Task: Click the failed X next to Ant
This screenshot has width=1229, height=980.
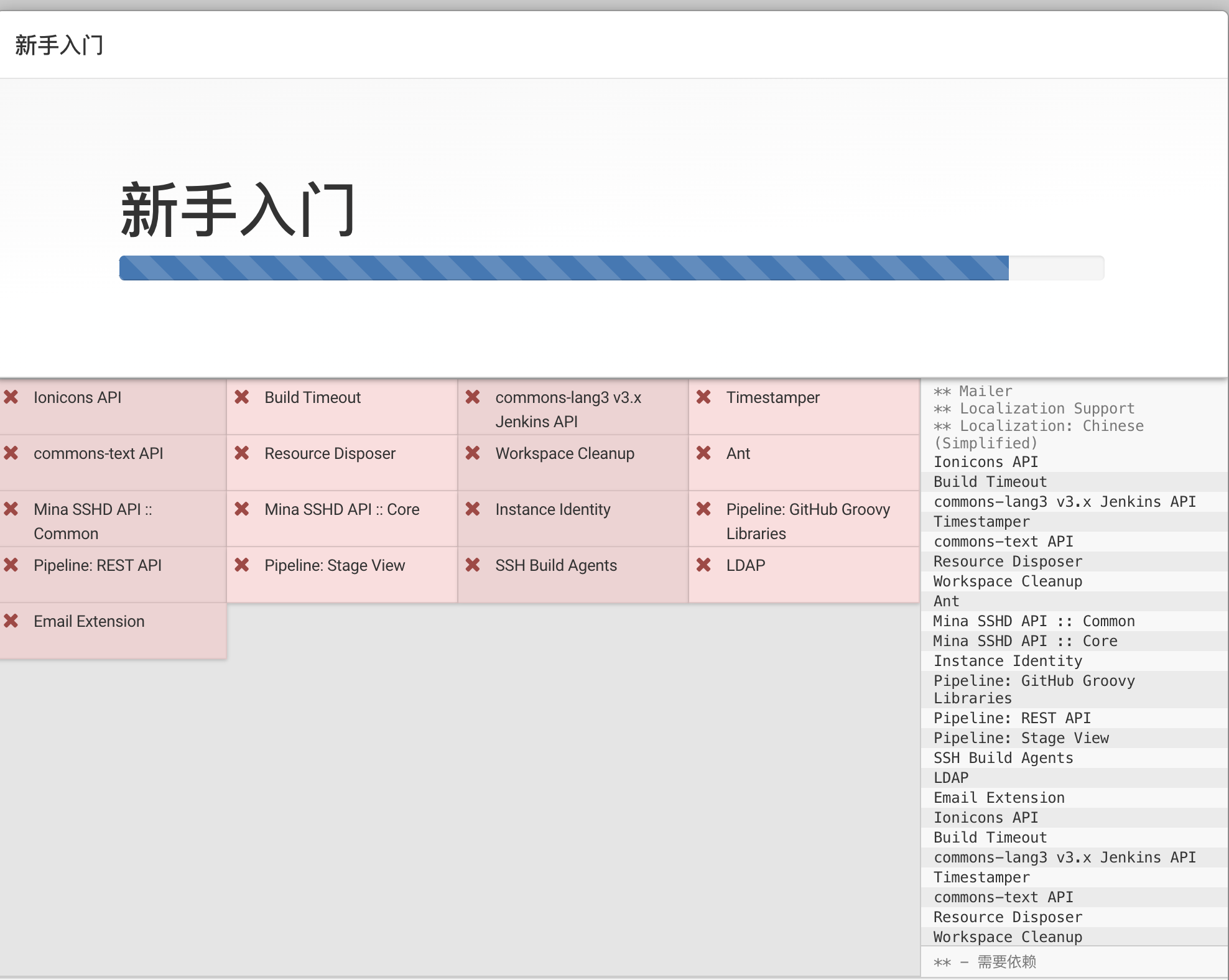Action: tap(703, 453)
